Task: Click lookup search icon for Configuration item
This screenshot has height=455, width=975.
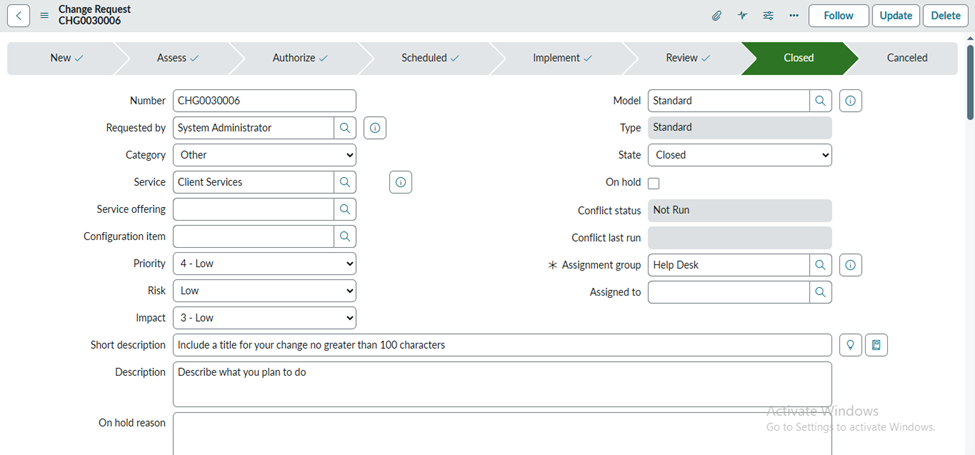Action: tap(345, 237)
